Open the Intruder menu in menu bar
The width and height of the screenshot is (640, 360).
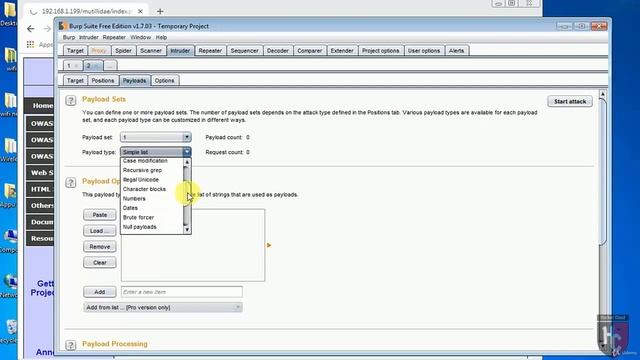pyautogui.click(x=89, y=37)
